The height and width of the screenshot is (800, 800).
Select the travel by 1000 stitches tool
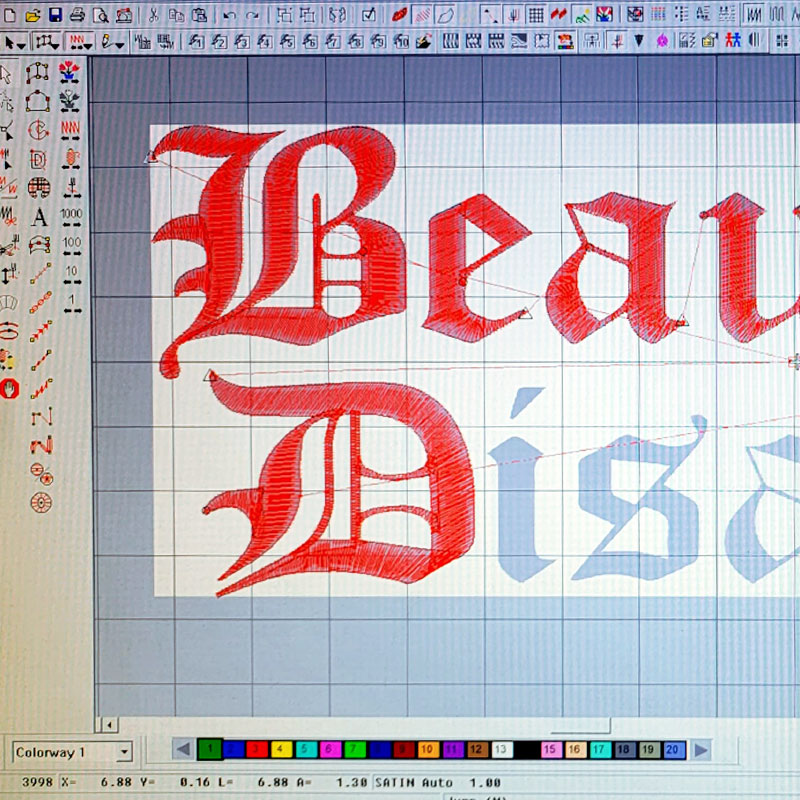pyautogui.click(x=71, y=216)
